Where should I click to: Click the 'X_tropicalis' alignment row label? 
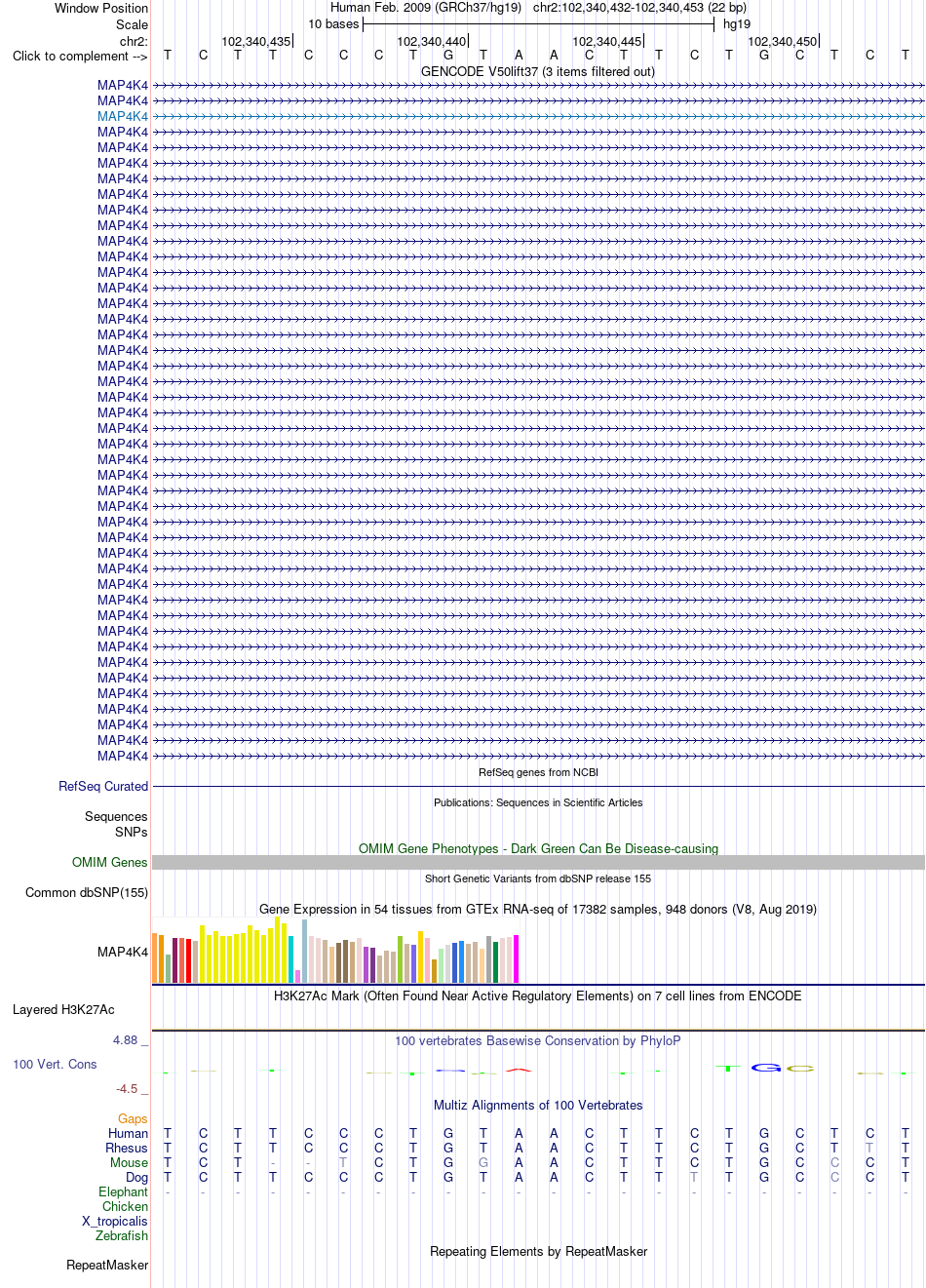115,1221
